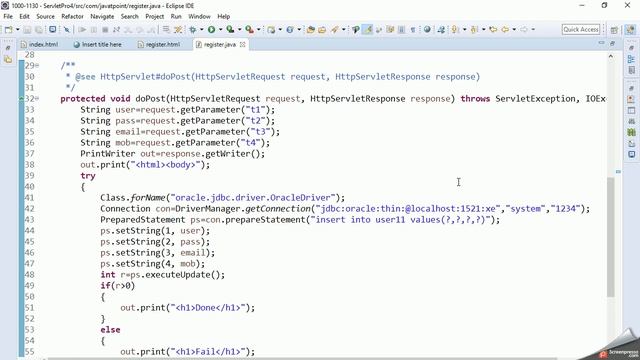Click the New file wizard icon
The width and height of the screenshot is (640, 360).
[x=8, y=29]
